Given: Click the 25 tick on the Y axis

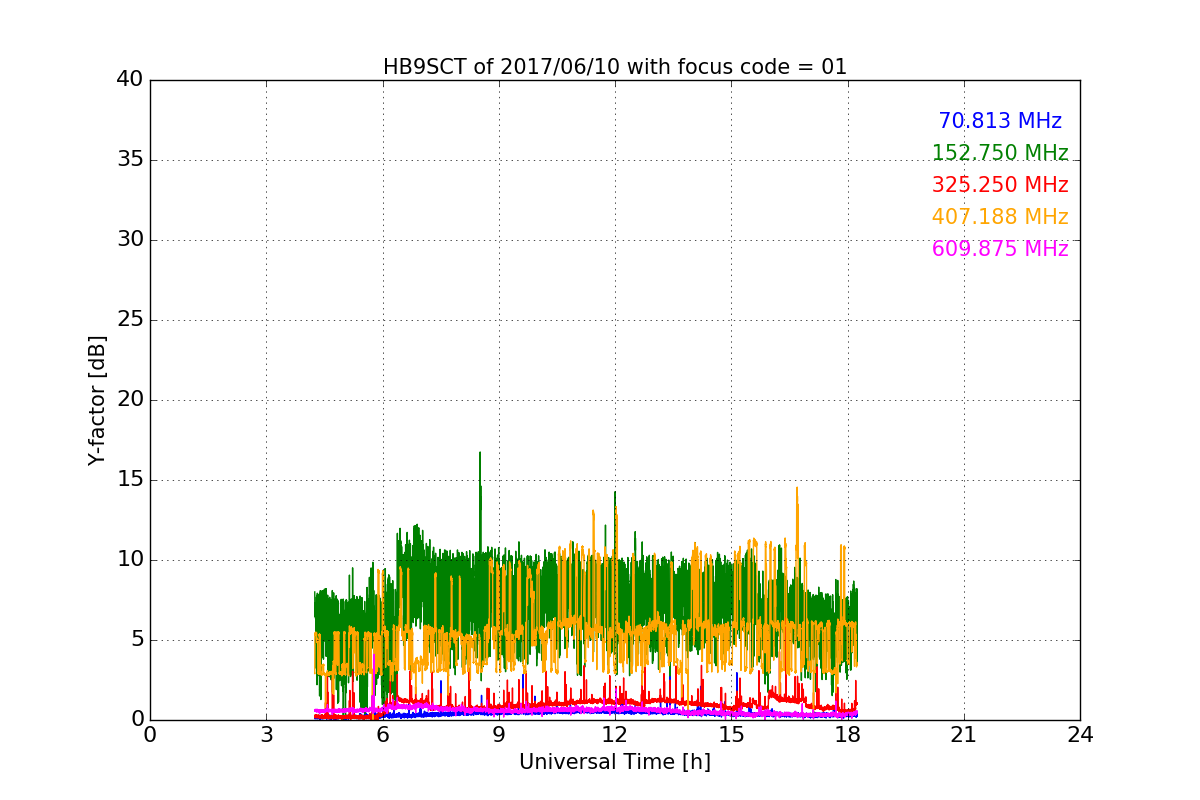Looking at the screenshot, I should tap(130, 320).
